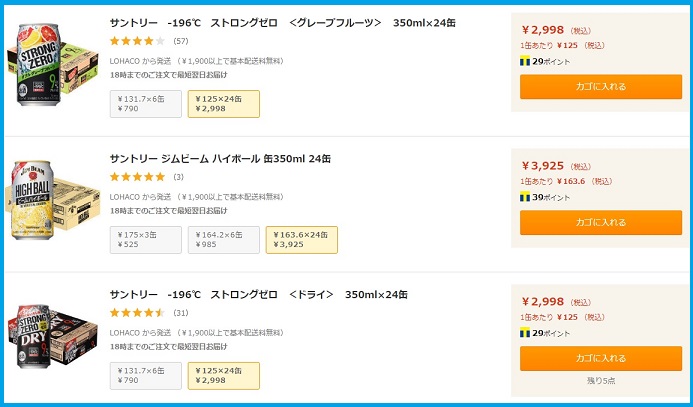This screenshot has height=407, width=693.
Task: Choose the ¥131.7×6缶 option for Strong Zero Dry
Action: click(x=146, y=376)
